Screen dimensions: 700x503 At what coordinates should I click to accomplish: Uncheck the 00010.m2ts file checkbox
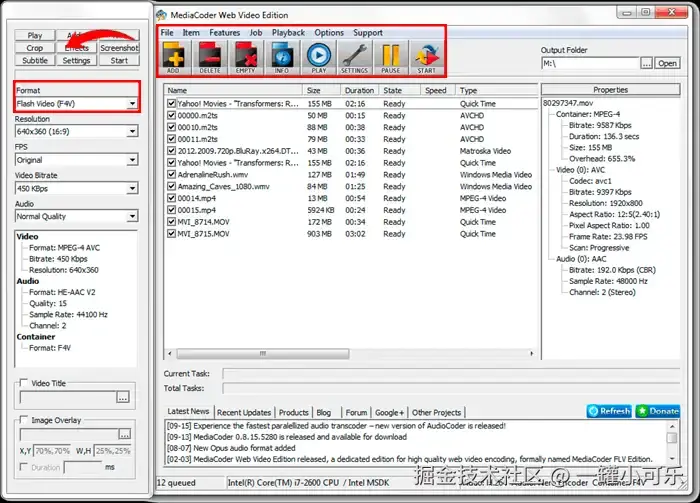[171, 127]
